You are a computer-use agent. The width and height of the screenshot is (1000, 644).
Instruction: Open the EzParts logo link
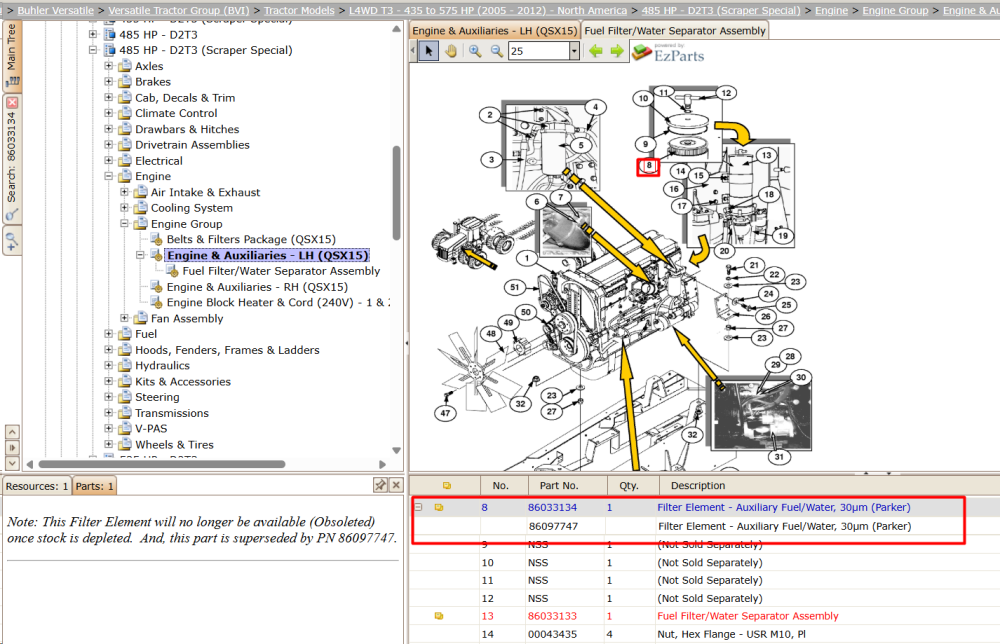[669, 52]
